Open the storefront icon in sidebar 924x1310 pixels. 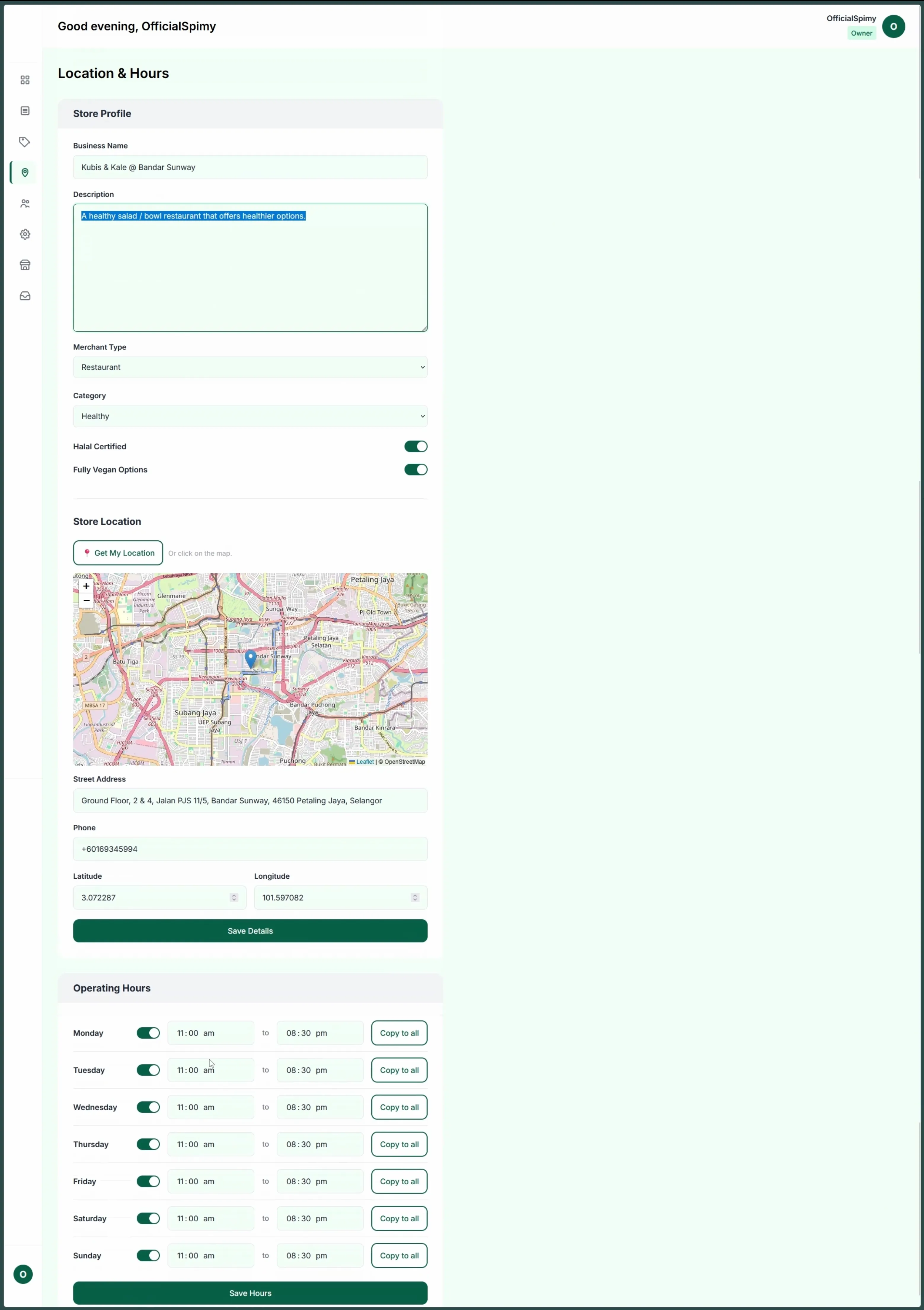tap(25, 265)
